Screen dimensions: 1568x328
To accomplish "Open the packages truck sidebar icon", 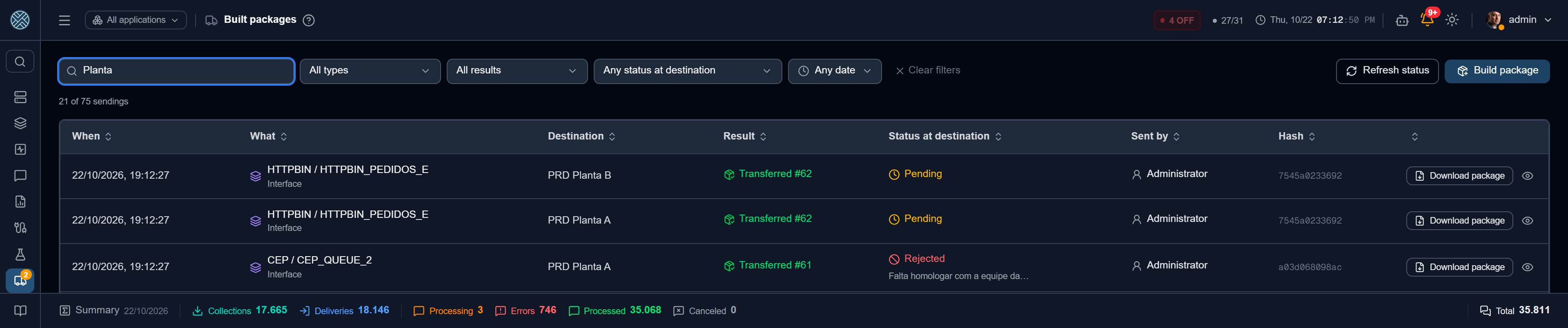I will [20, 281].
